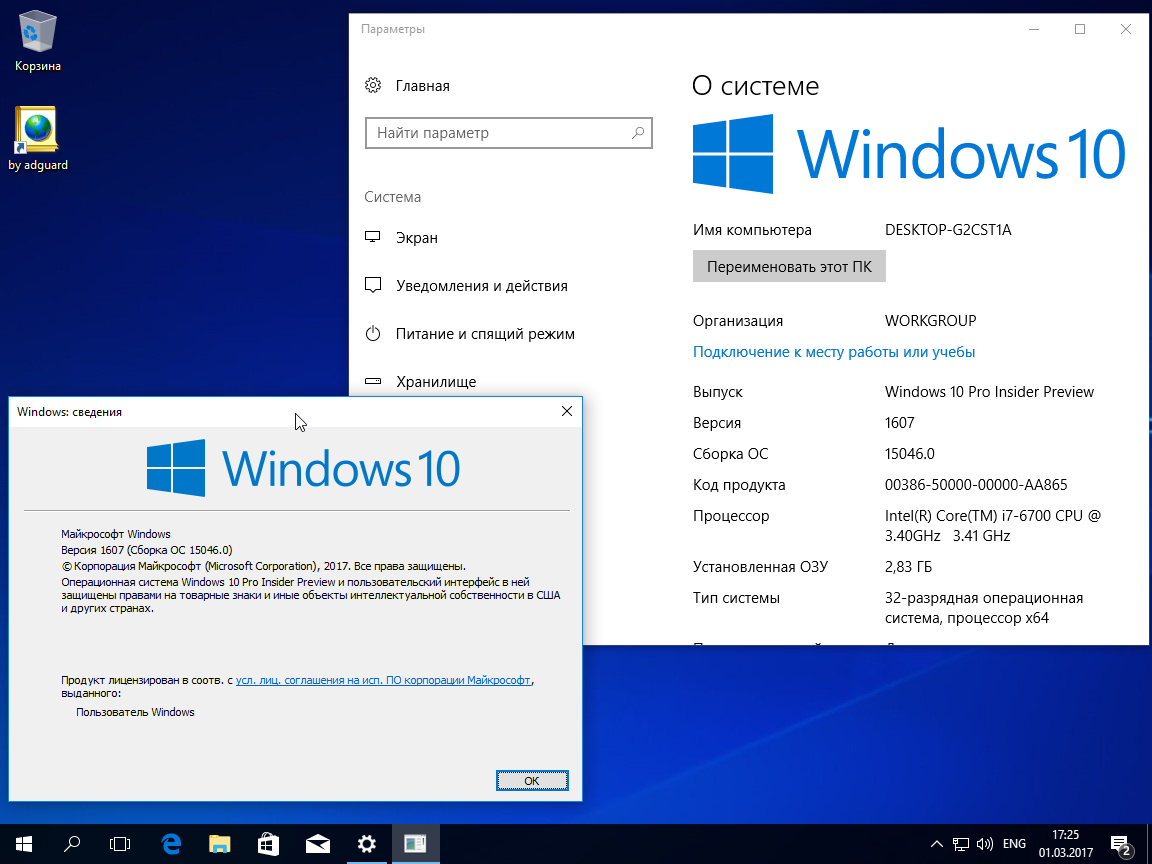
Task: Open File Explorer from taskbar
Action: point(220,844)
